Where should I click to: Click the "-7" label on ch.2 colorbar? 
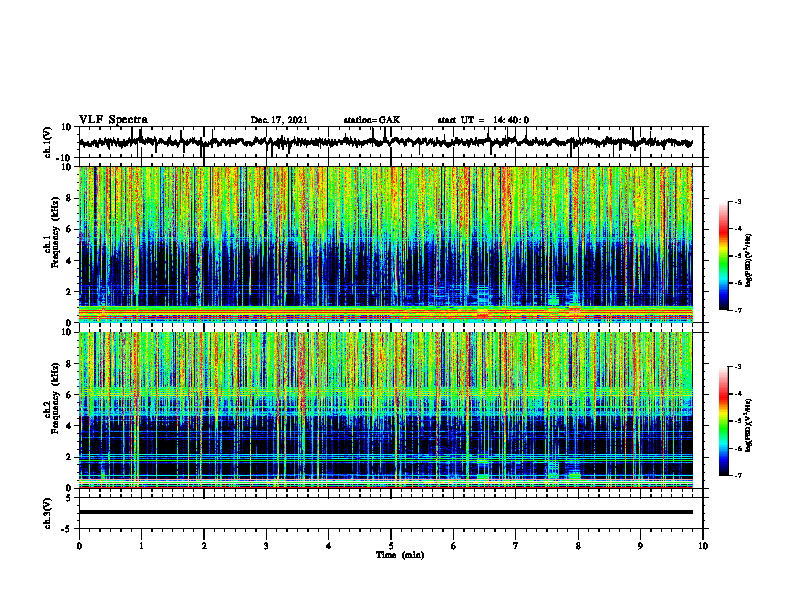point(737,476)
